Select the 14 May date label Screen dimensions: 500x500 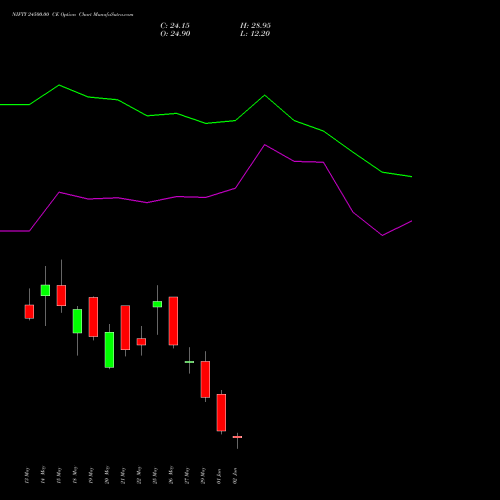pos(43,475)
